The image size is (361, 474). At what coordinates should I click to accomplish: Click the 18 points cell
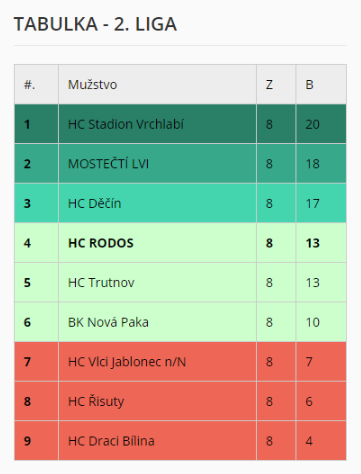pyautogui.click(x=321, y=164)
